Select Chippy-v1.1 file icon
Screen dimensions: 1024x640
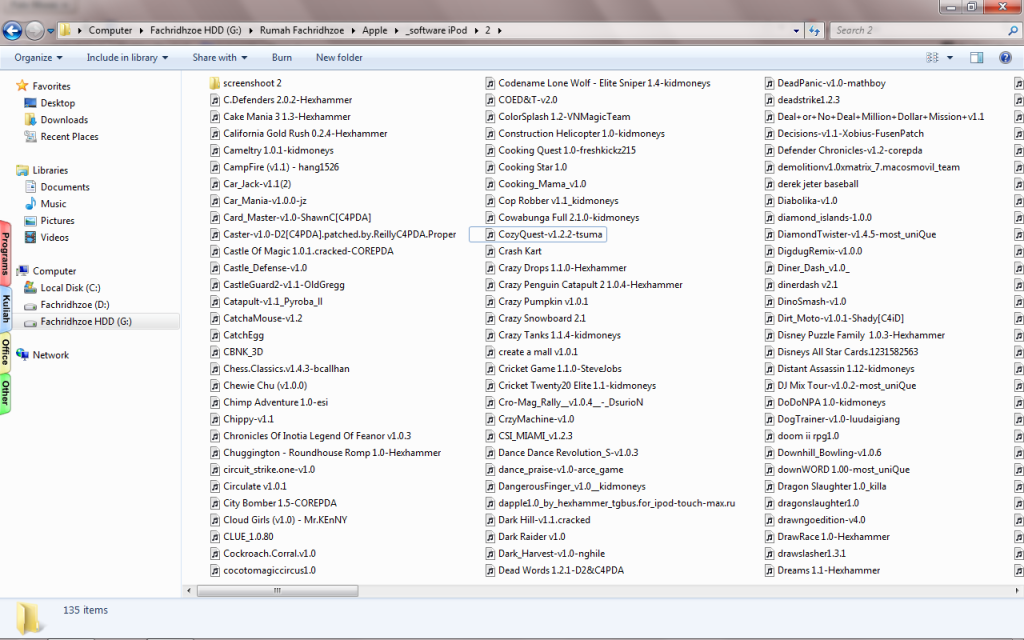point(215,419)
